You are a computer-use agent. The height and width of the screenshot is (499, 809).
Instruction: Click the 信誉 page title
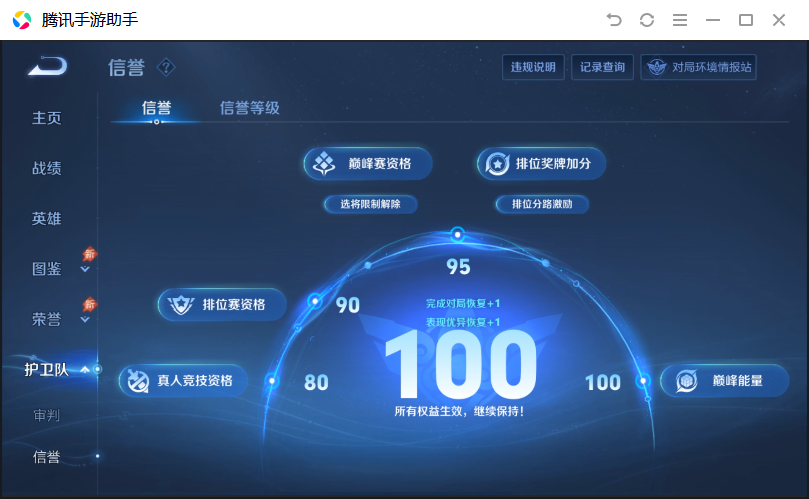point(126,68)
